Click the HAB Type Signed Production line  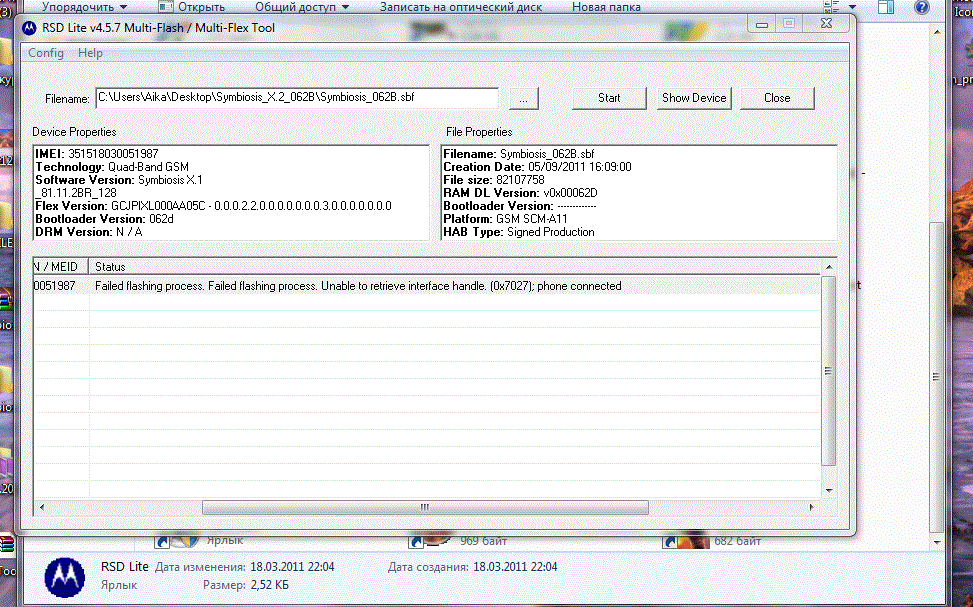519,232
